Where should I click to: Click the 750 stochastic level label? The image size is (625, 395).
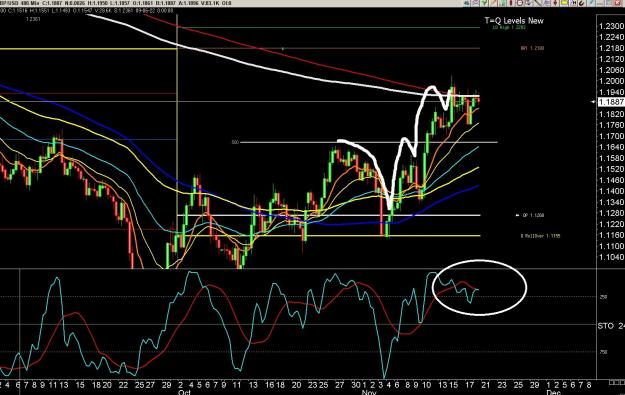pos(603,352)
